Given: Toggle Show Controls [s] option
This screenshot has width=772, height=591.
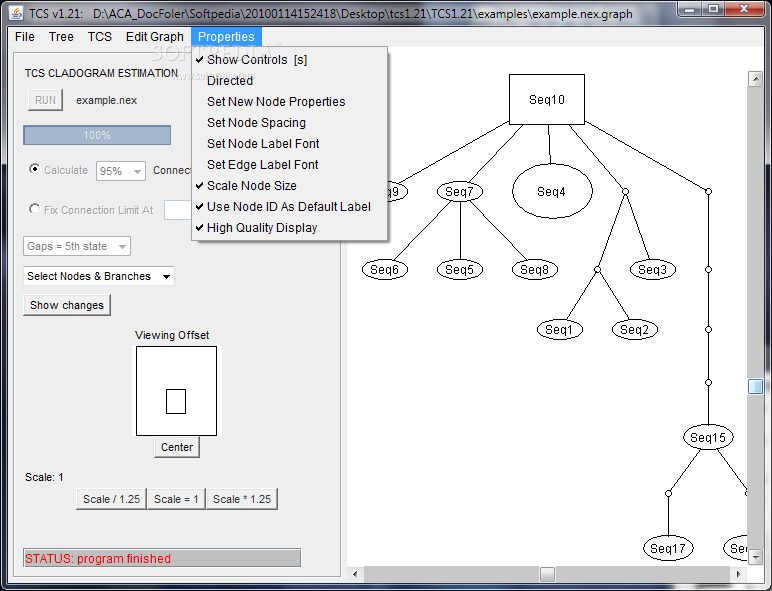Looking at the screenshot, I should click(290, 60).
